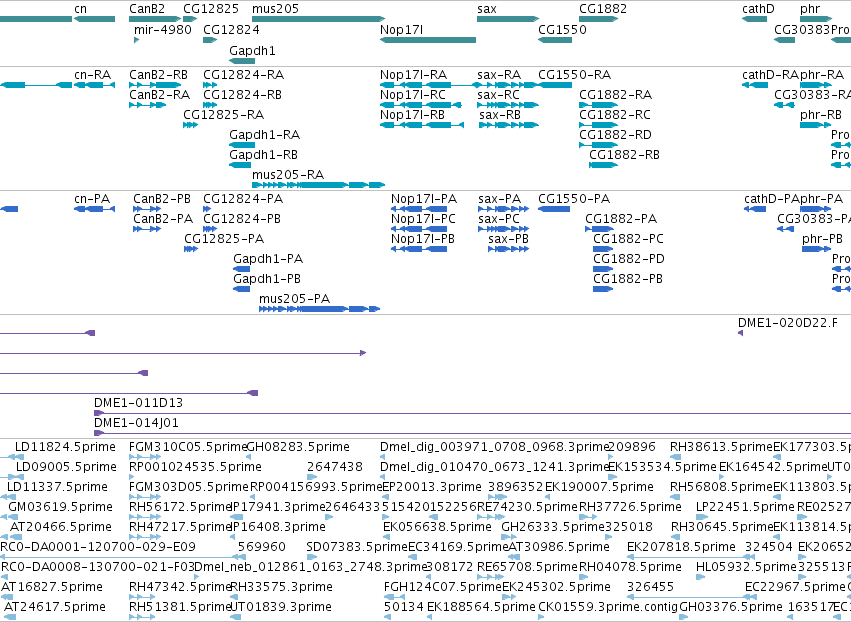The width and height of the screenshot is (851, 622).
Task: Click the CG1882-PA protein label
Action: pyautogui.click(x=621, y=219)
